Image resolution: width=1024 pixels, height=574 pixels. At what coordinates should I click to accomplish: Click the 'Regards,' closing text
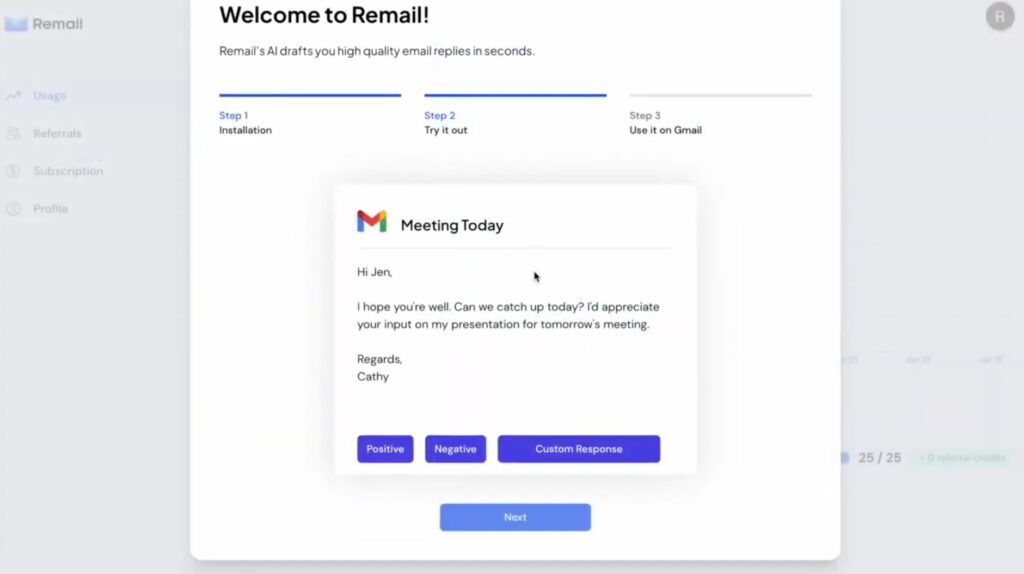click(x=379, y=359)
